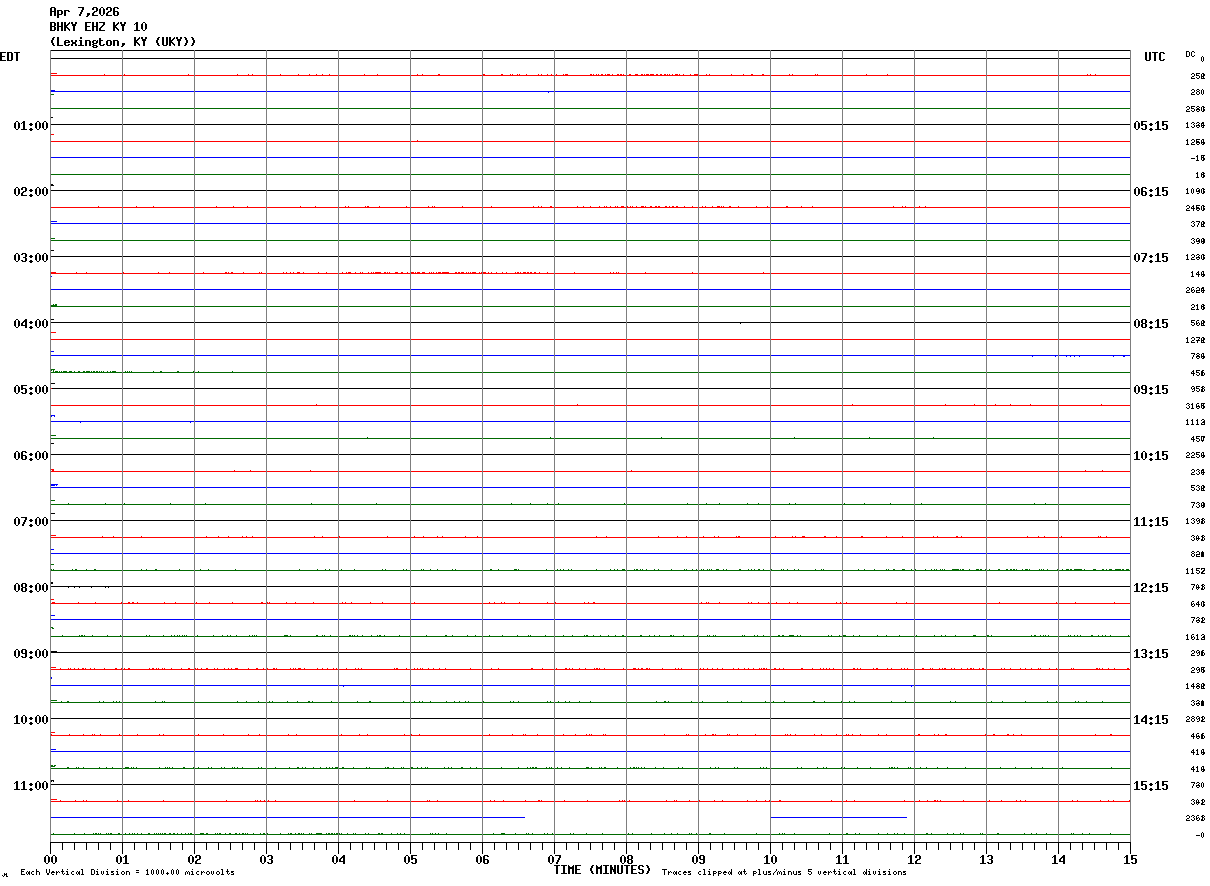Click minute tick label "07" on time axis
This screenshot has width=1210, height=886.
point(554,859)
